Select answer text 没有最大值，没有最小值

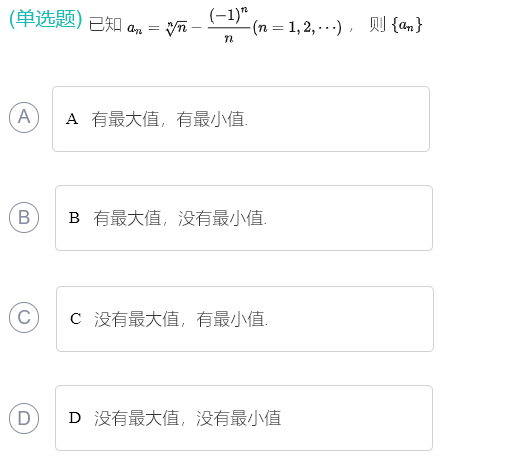[x=188, y=418]
